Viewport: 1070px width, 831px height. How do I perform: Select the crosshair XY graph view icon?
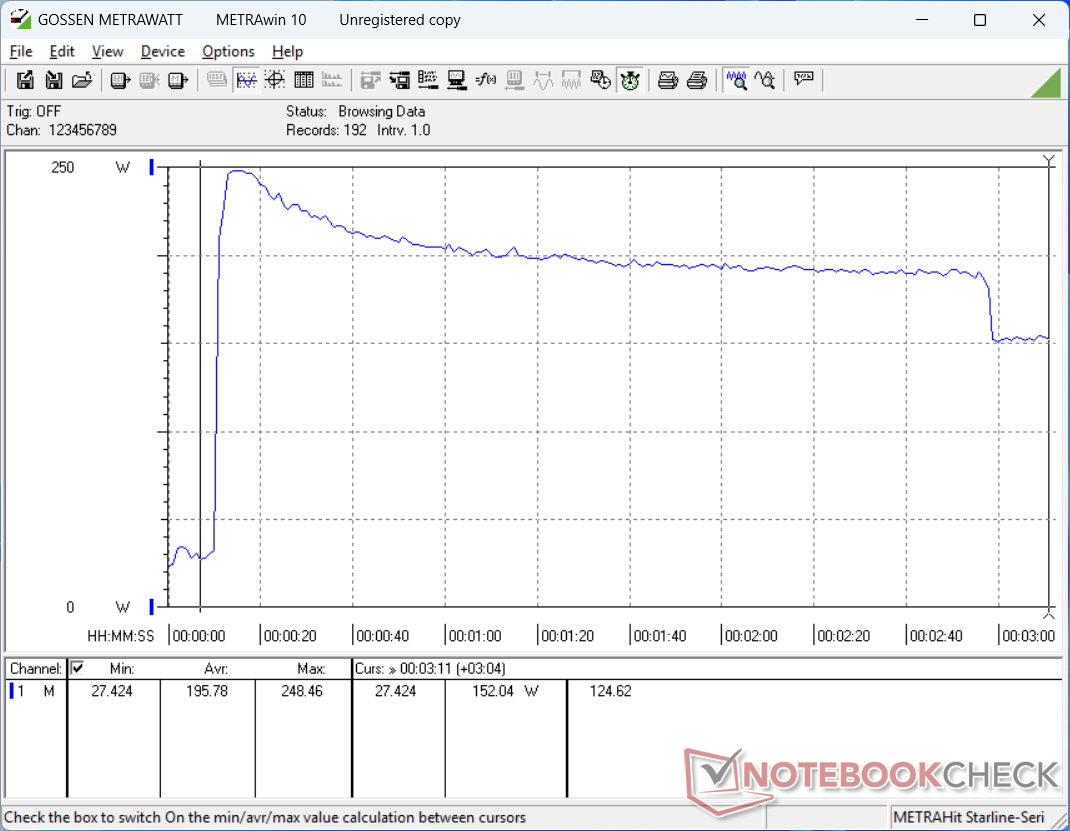274,81
